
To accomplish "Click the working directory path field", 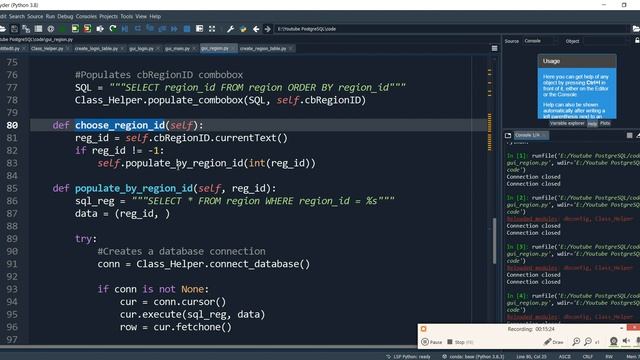I will click(451, 29).
